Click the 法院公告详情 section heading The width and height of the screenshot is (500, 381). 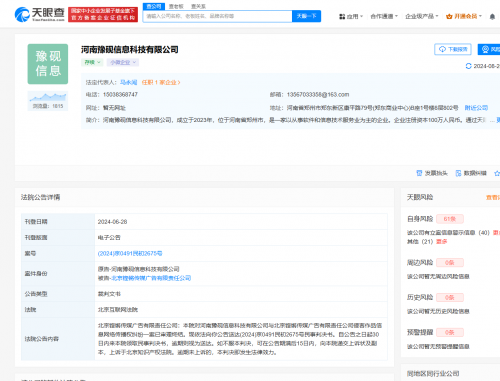pos(40,197)
